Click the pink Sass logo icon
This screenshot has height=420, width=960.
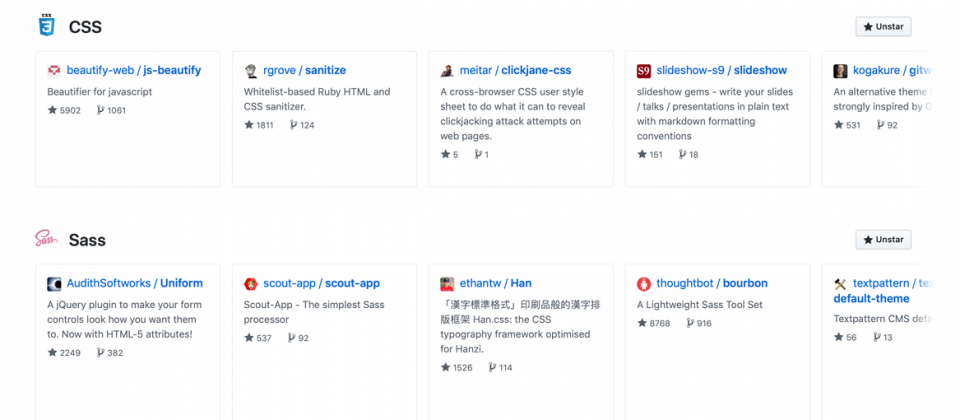[47, 239]
